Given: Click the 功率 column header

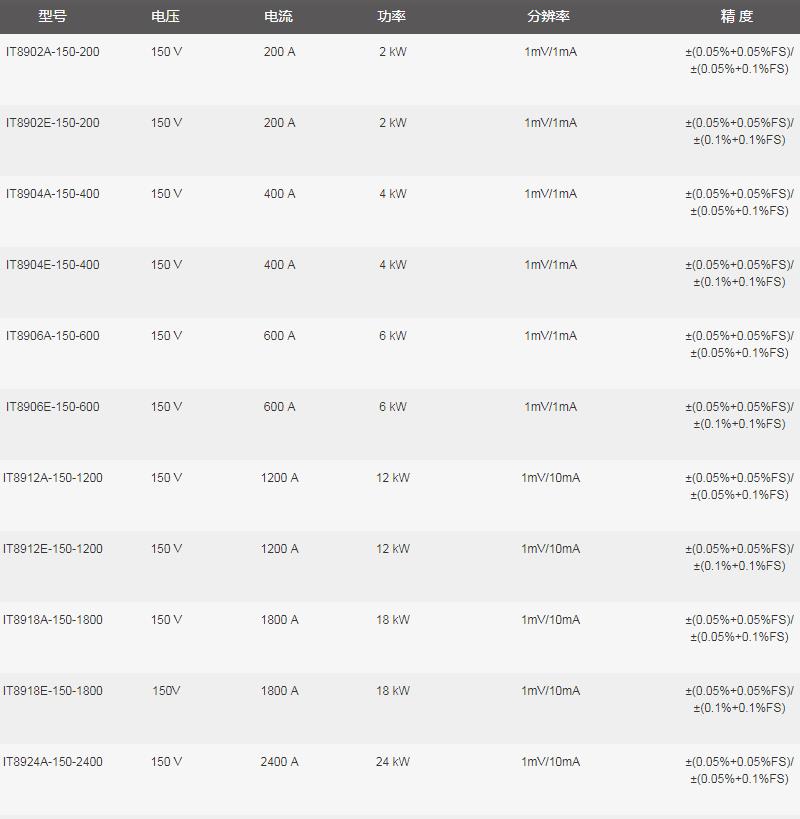Looking at the screenshot, I should pyautogui.click(x=392, y=16).
